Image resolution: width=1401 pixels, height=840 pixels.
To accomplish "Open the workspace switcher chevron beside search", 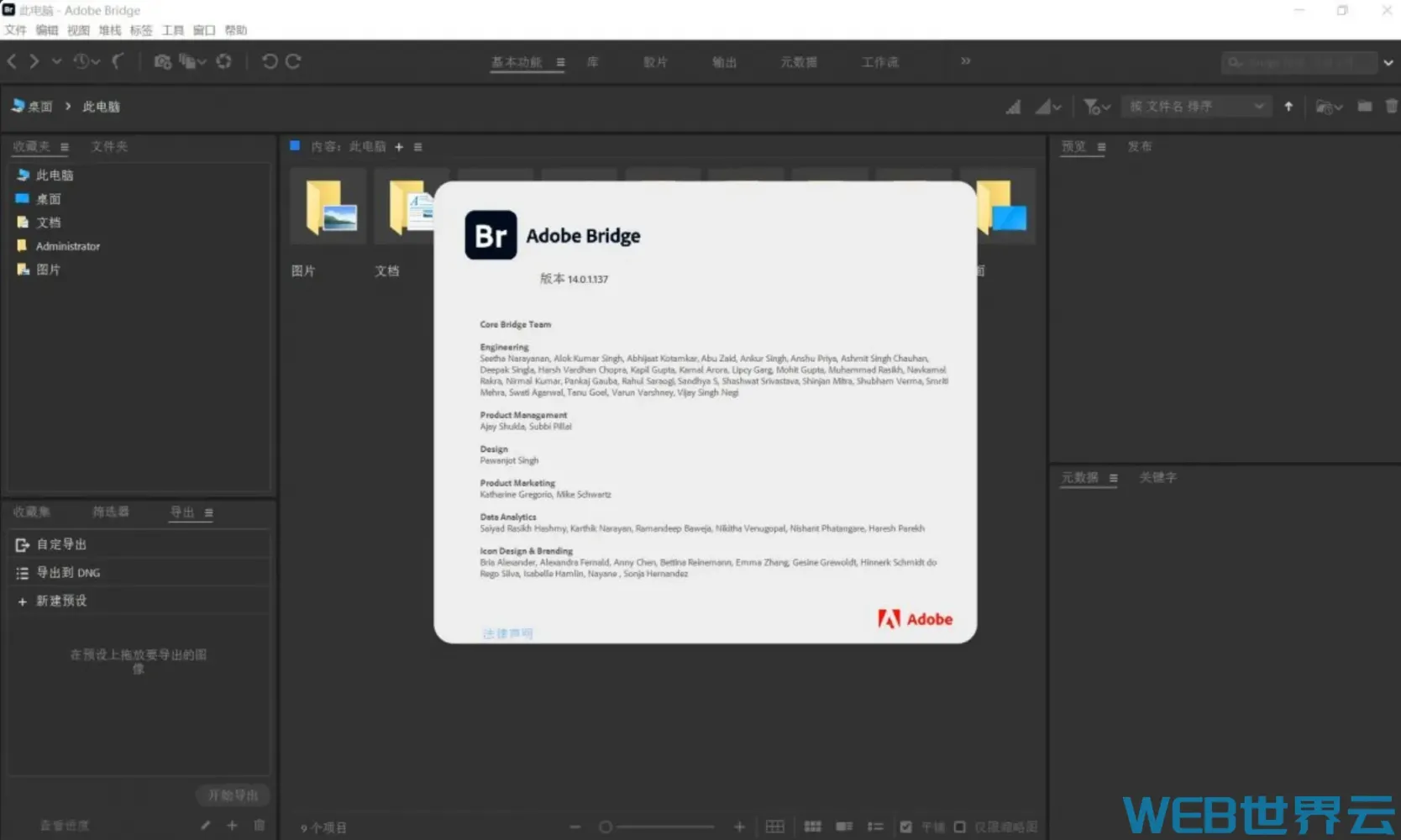I will point(1388,62).
